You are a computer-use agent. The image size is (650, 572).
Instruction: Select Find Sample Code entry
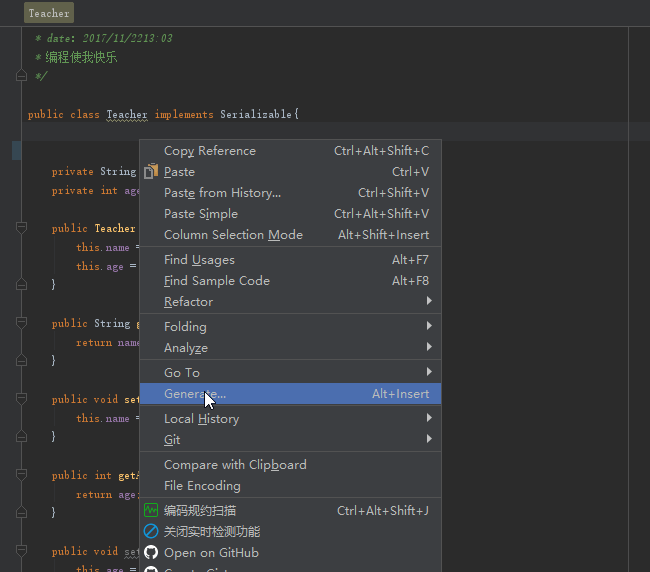coord(290,281)
